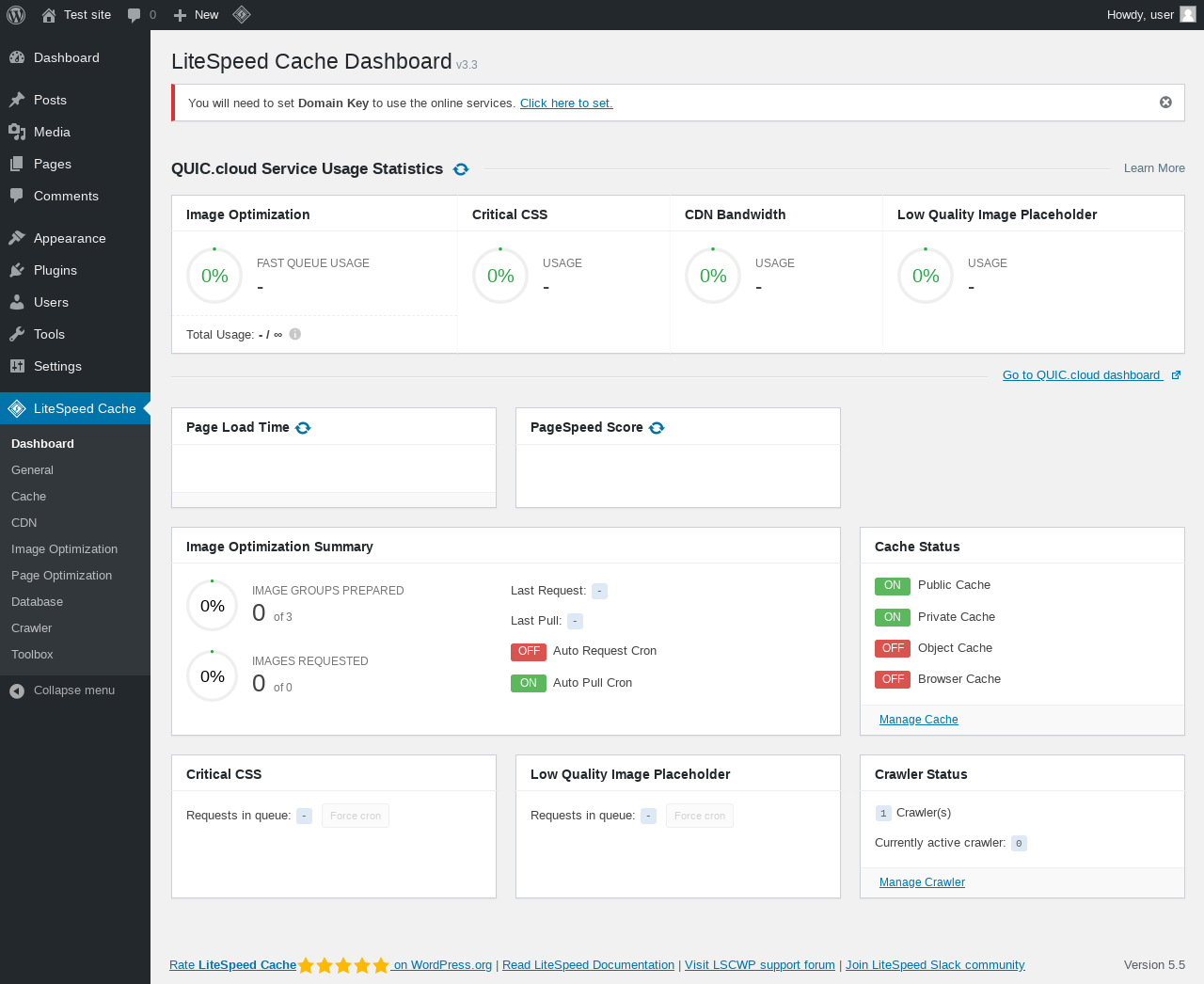Open the Dashboard menu item
The image size is (1204, 984).
click(x=75, y=57)
